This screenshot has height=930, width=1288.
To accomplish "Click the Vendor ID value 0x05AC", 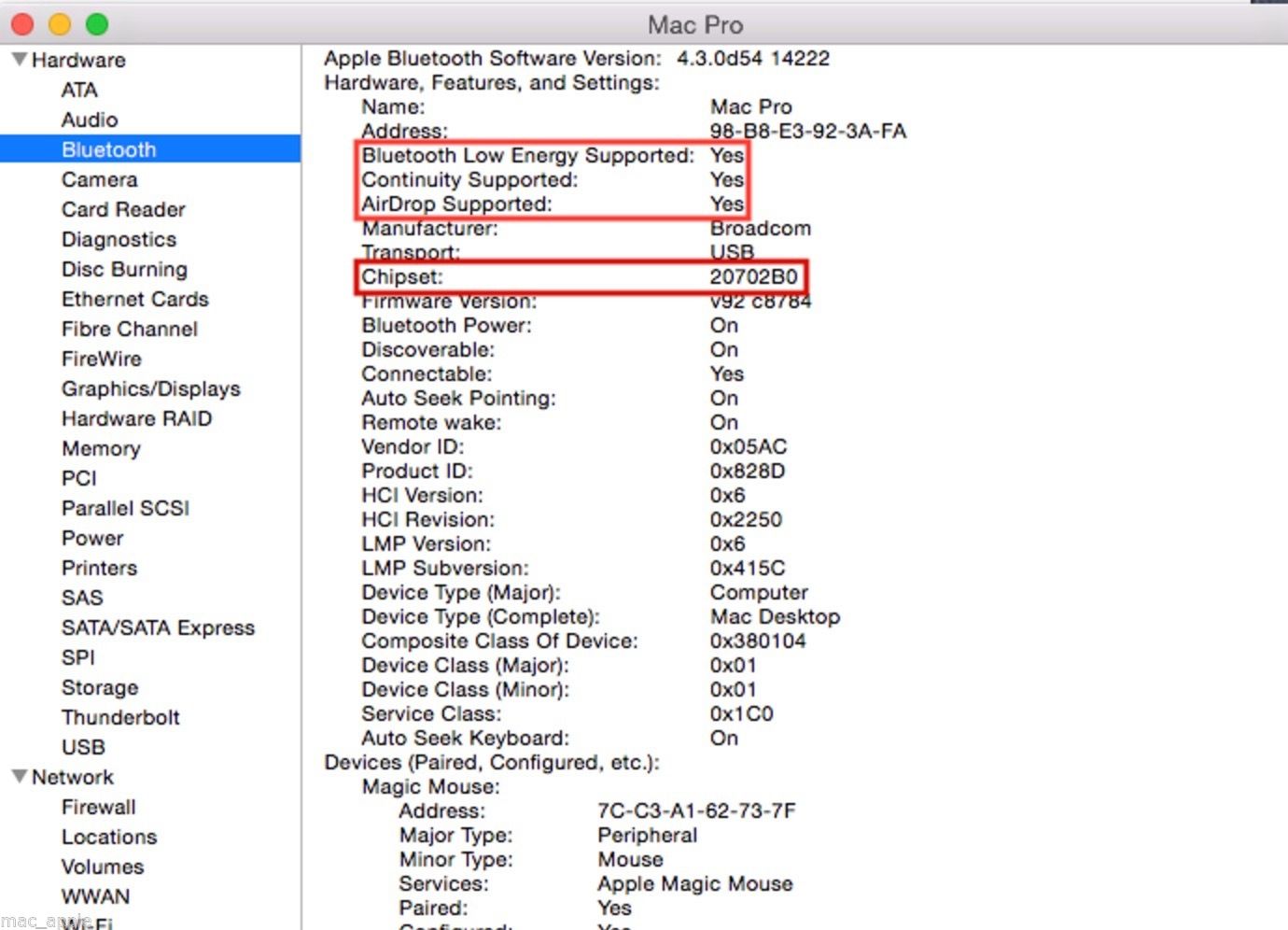I will (x=749, y=446).
